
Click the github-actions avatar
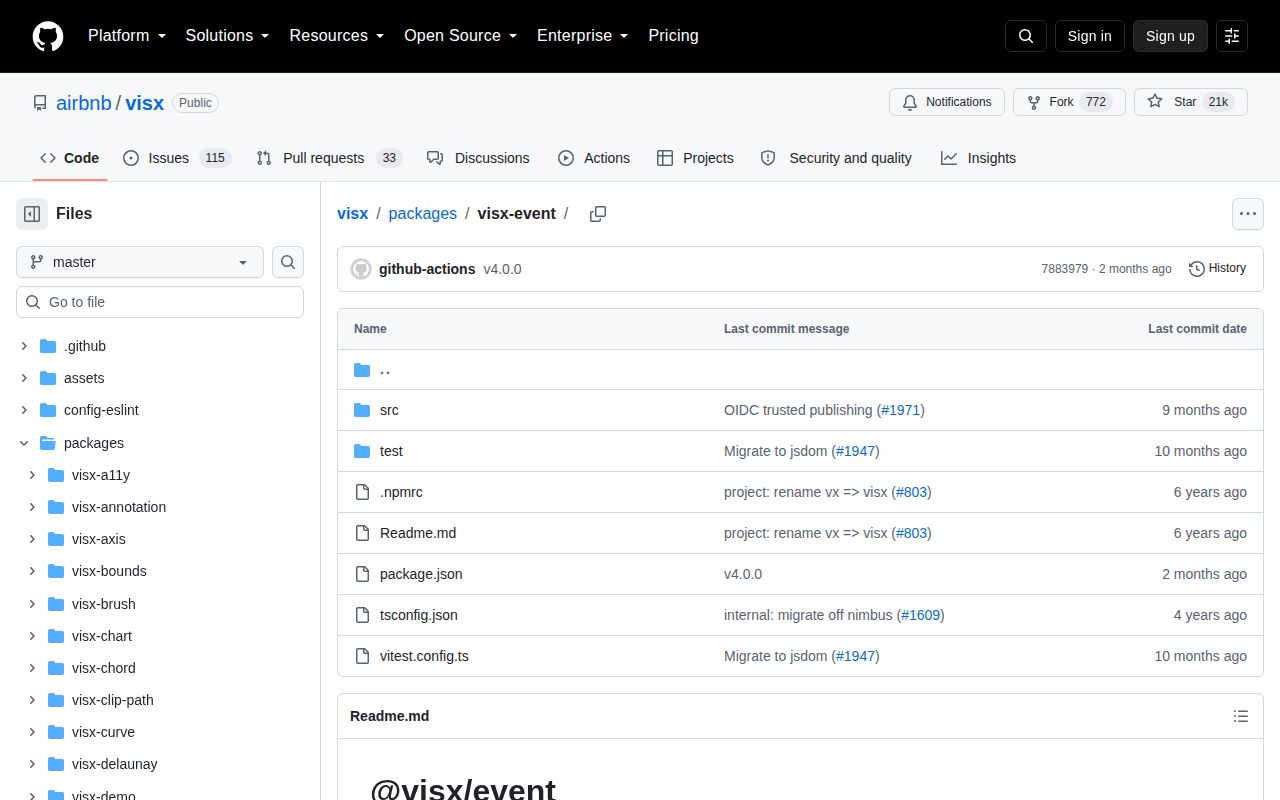click(x=361, y=269)
